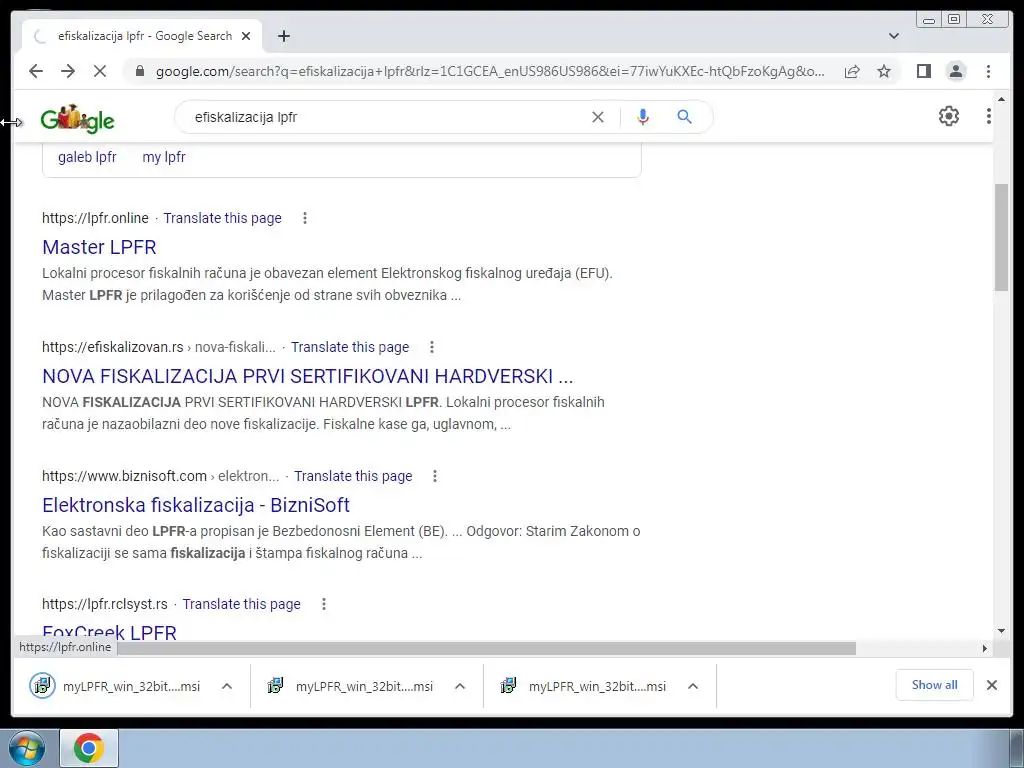Open options for biznisoft.com result

pyautogui.click(x=435, y=476)
